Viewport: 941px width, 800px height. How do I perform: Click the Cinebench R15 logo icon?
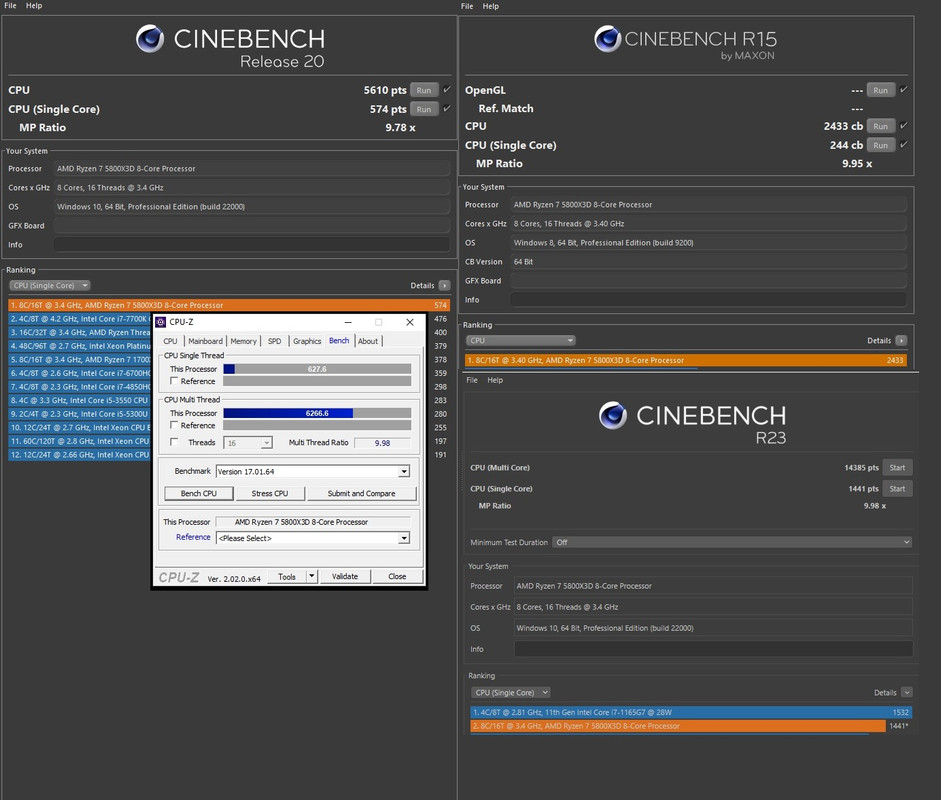click(x=607, y=39)
